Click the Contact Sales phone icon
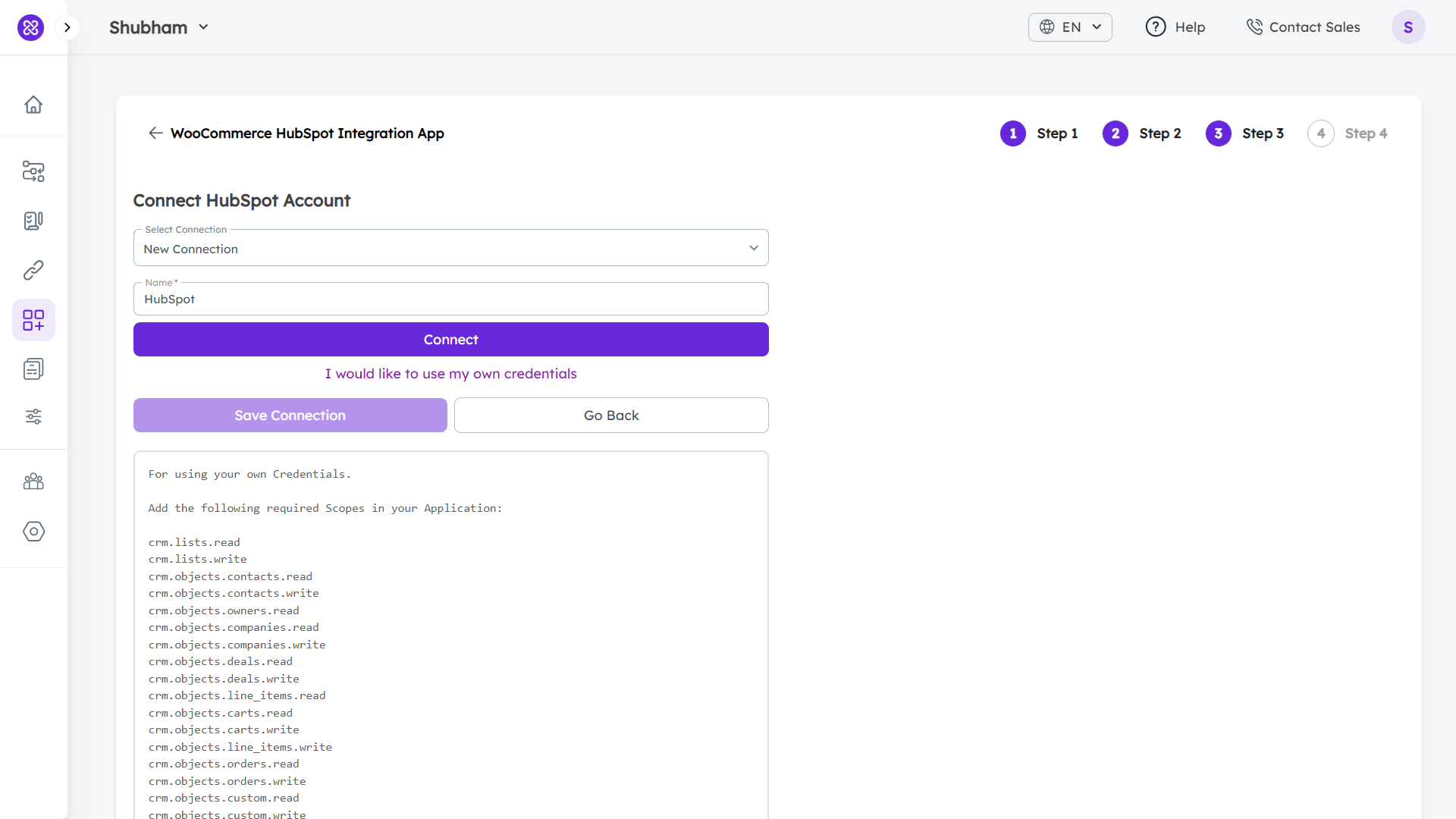The image size is (1456, 819). (x=1254, y=27)
